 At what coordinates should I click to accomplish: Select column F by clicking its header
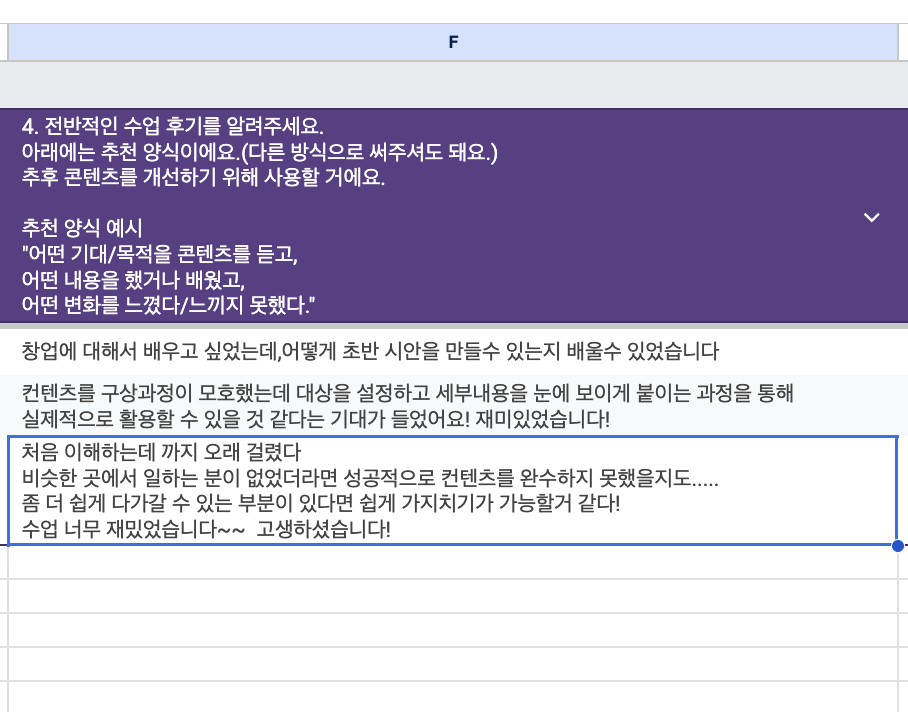[x=453, y=42]
